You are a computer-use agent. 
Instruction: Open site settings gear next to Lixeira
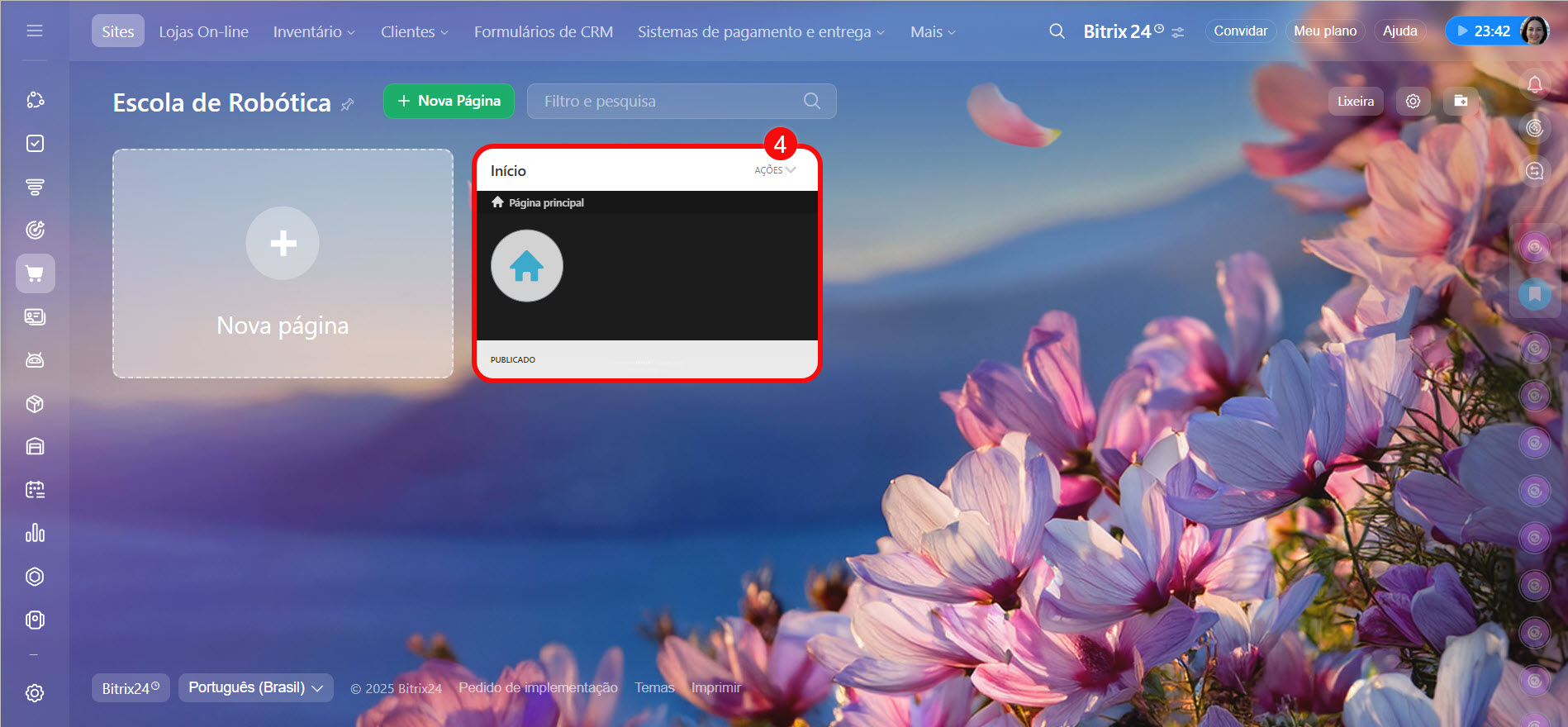(x=1413, y=101)
